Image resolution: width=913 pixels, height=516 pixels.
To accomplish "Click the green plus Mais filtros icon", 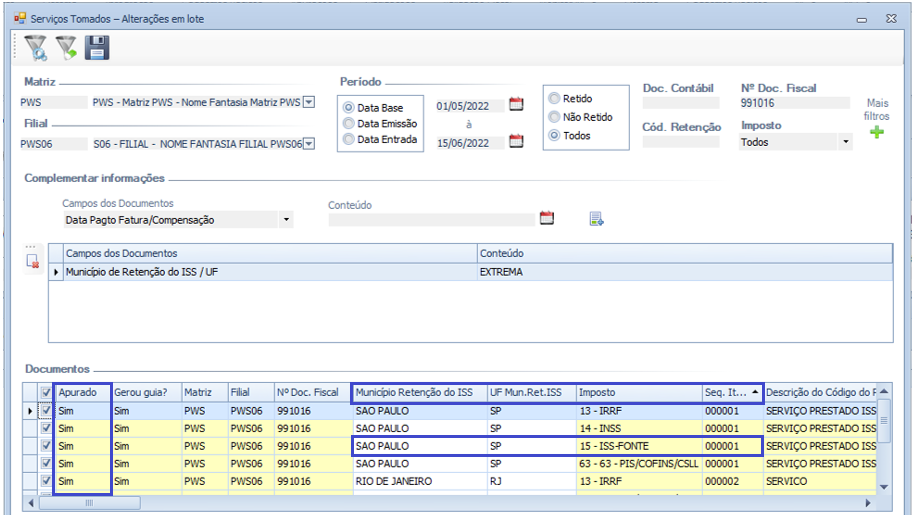I will click(x=877, y=132).
